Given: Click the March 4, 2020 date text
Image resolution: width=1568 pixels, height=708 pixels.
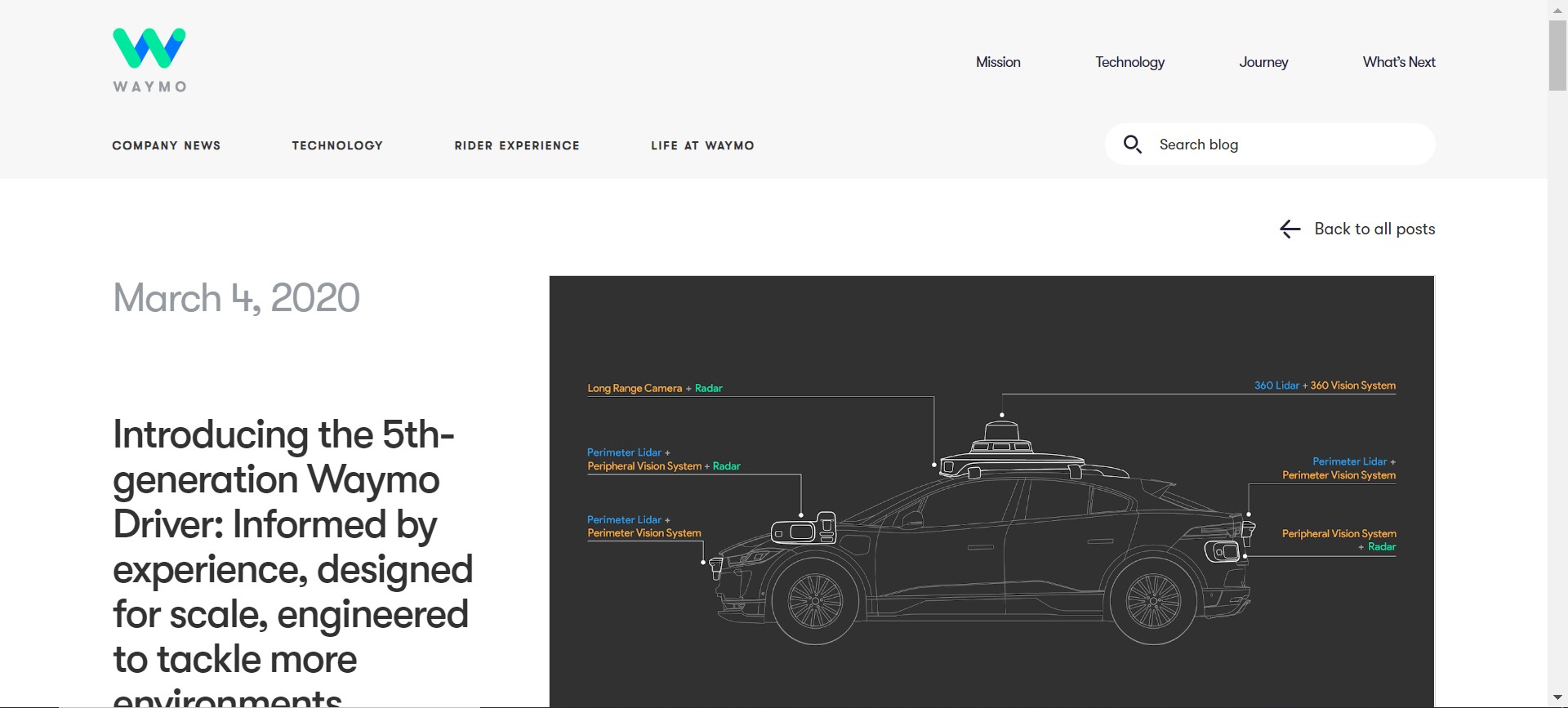Looking at the screenshot, I should 236,298.
